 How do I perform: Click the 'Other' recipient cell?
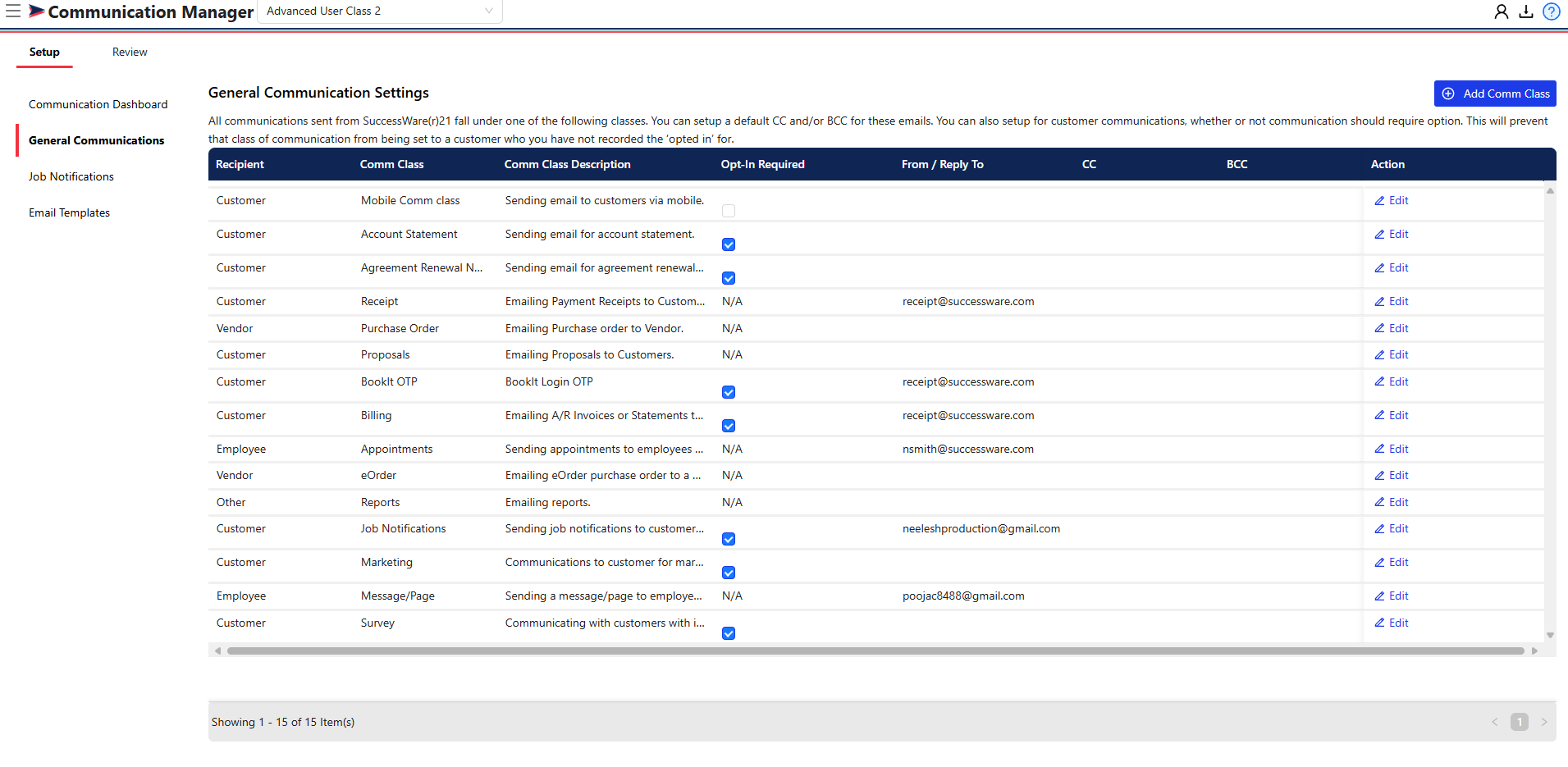[231, 502]
